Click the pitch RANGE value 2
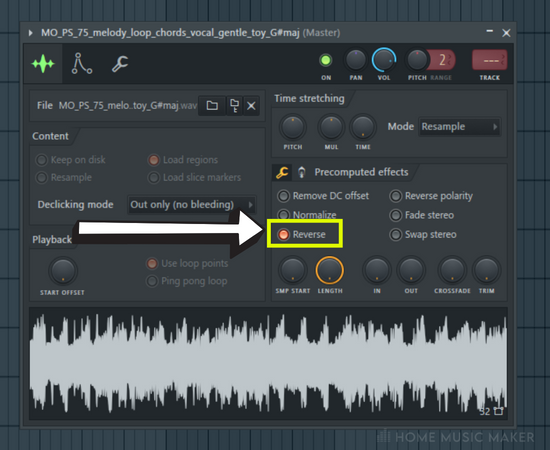The image size is (550, 450). tap(442, 60)
